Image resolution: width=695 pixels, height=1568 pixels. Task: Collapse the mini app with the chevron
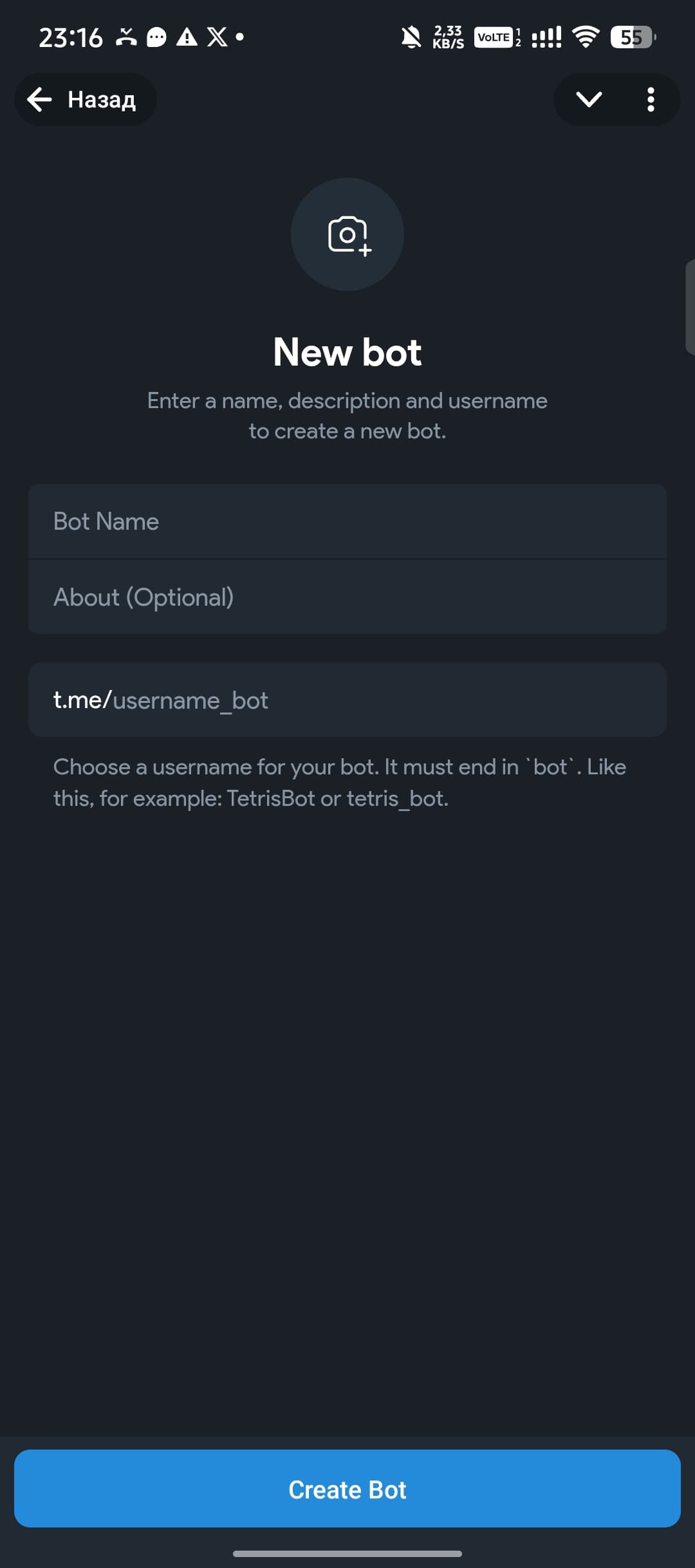click(588, 100)
